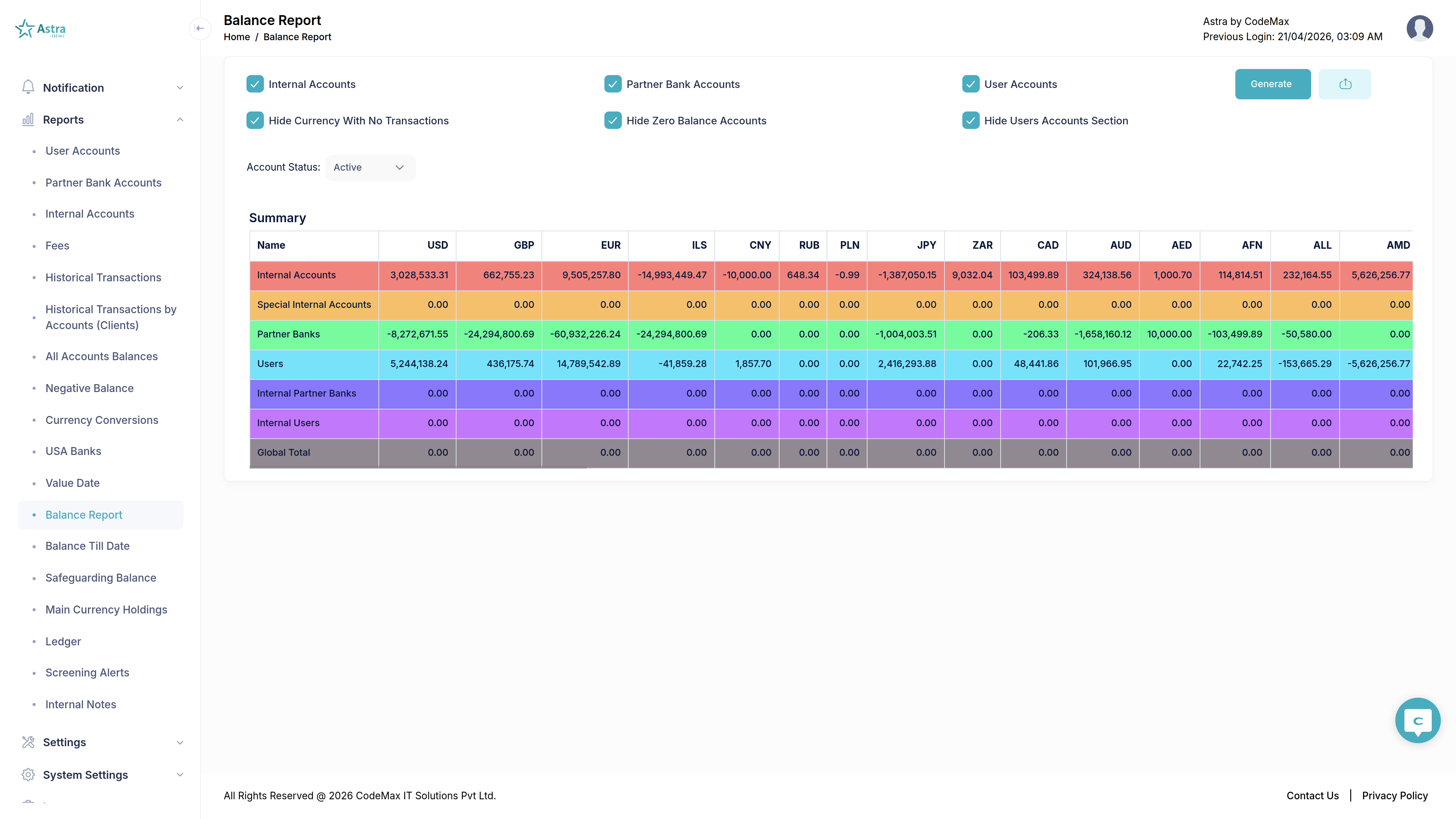Click the Settings tools icon
The width and height of the screenshot is (1456, 819).
28,742
